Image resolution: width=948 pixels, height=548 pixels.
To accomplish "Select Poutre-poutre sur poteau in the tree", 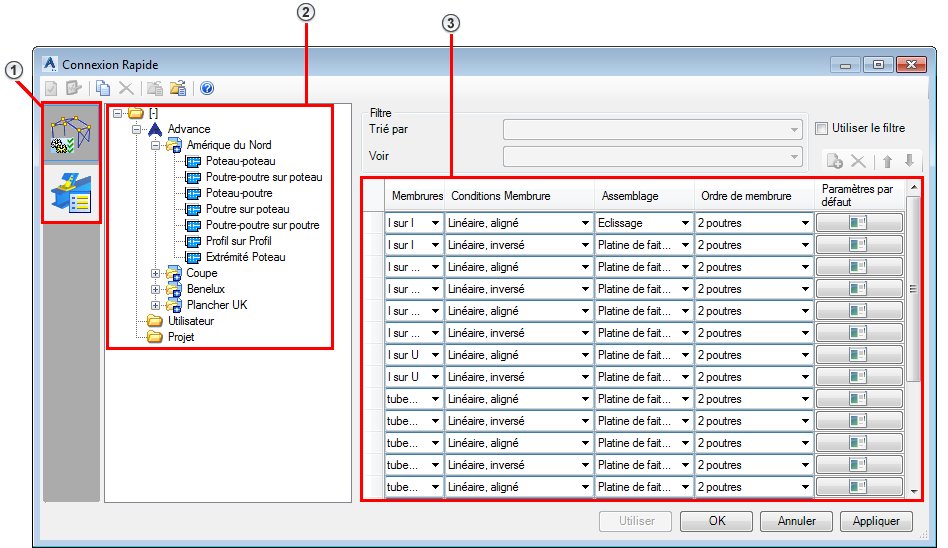I will click(264, 177).
